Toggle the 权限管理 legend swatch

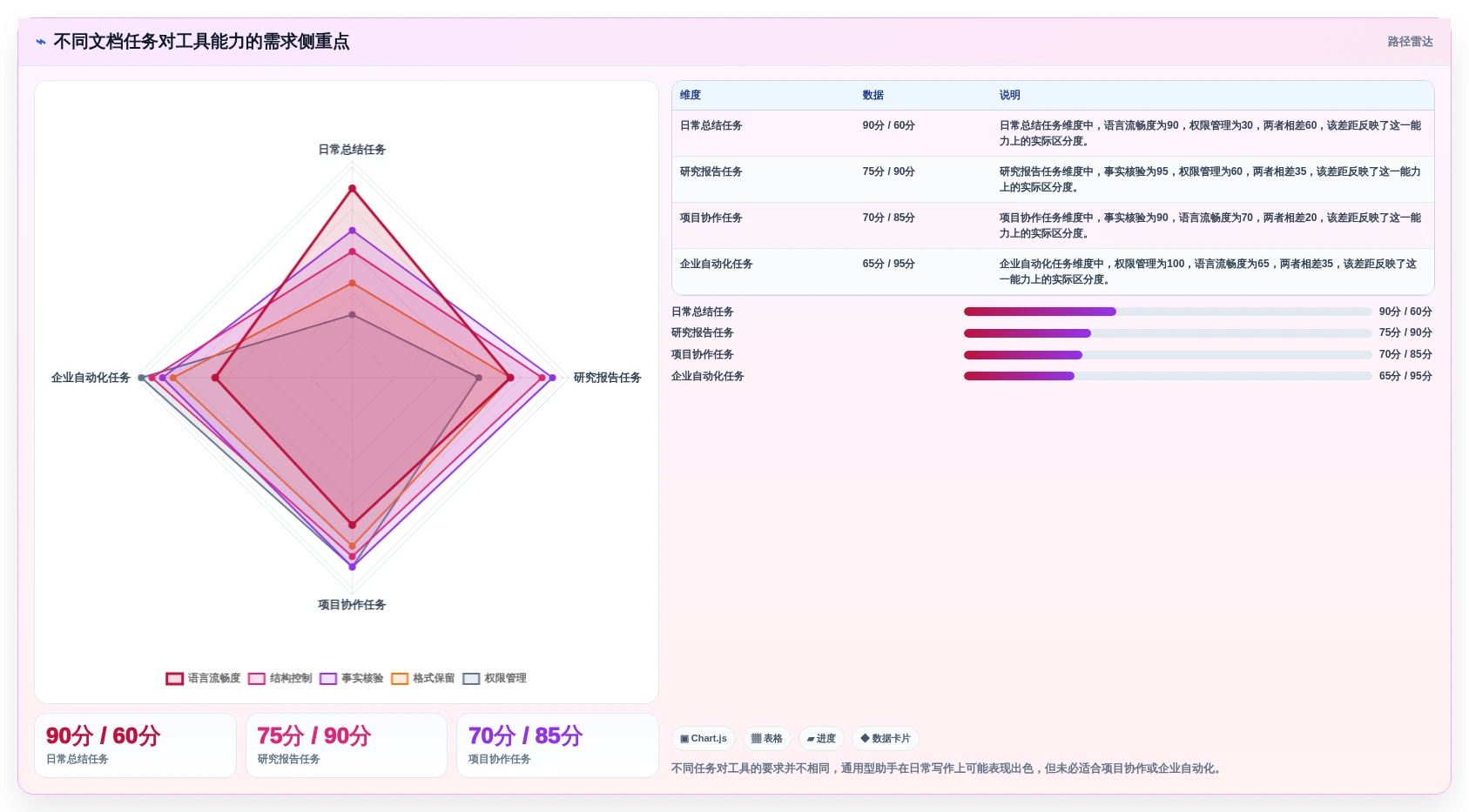(471, 679)
